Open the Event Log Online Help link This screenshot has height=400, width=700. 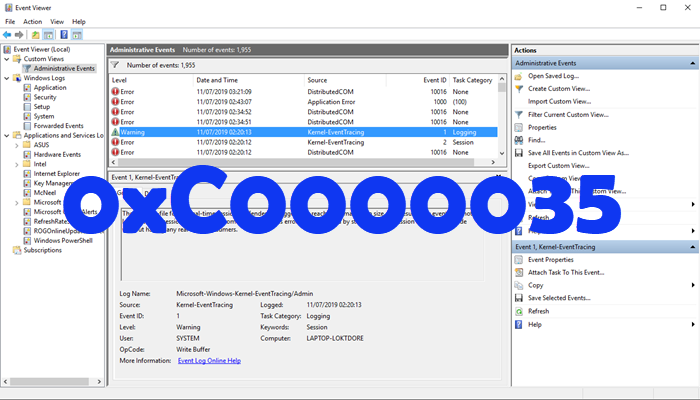[209, 360]
